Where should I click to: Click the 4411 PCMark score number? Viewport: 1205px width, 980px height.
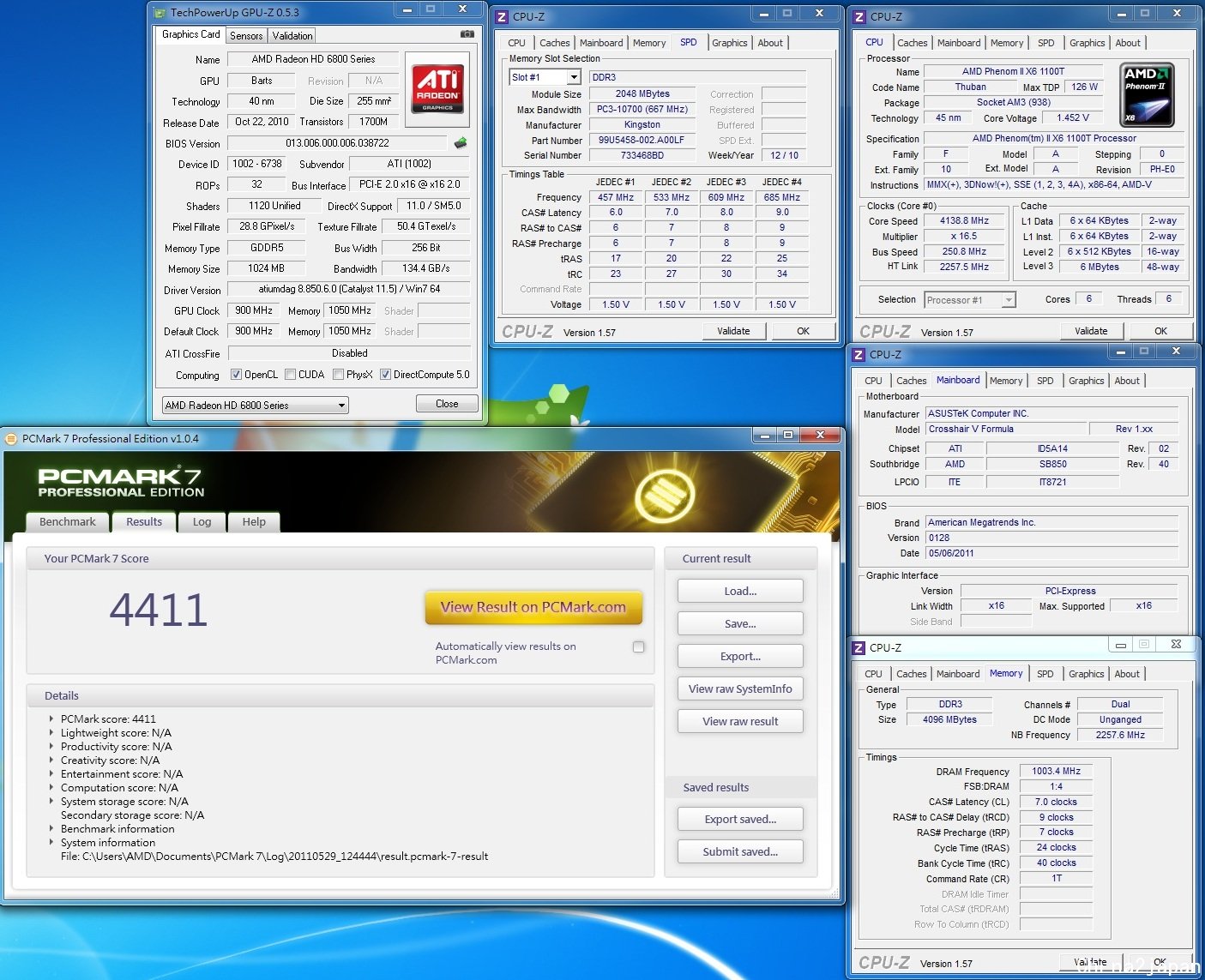pos(159,610)
